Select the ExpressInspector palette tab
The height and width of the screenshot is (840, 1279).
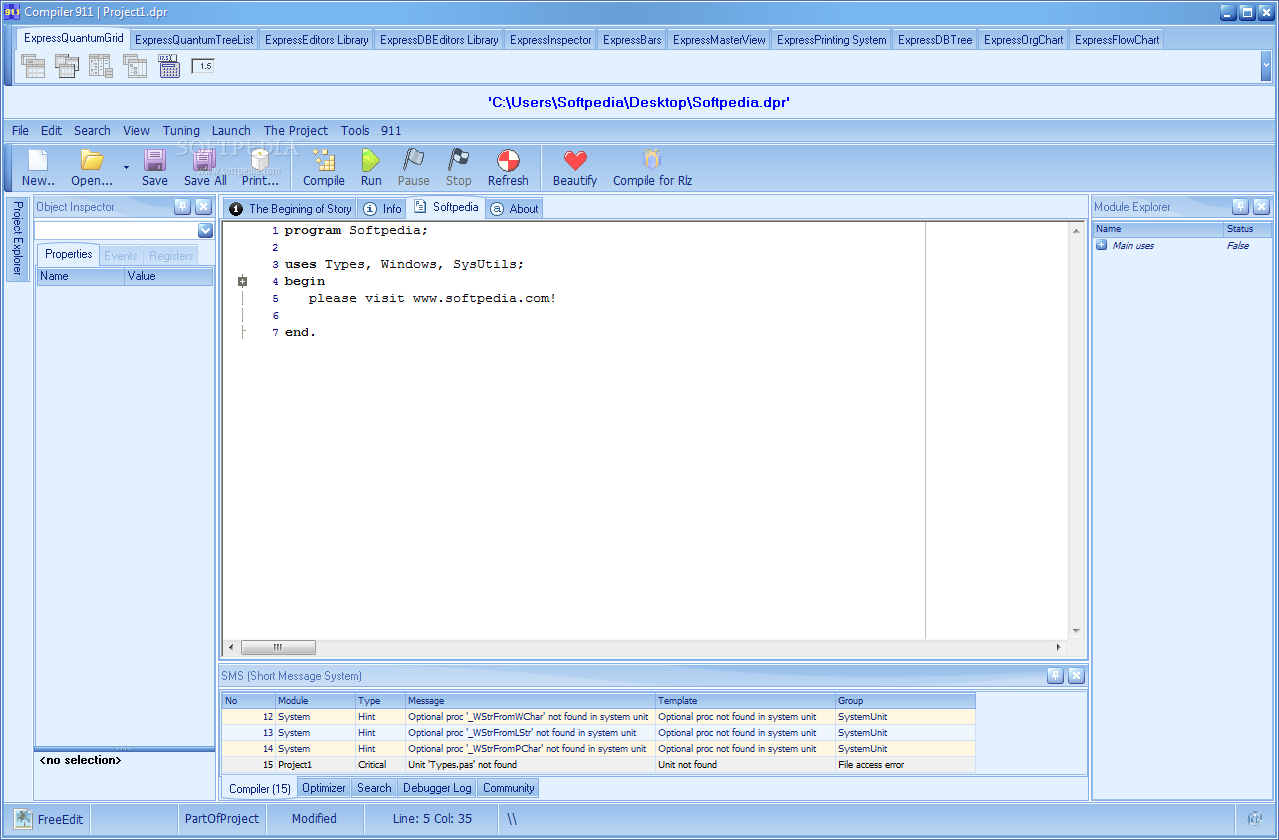pos(551,40)
